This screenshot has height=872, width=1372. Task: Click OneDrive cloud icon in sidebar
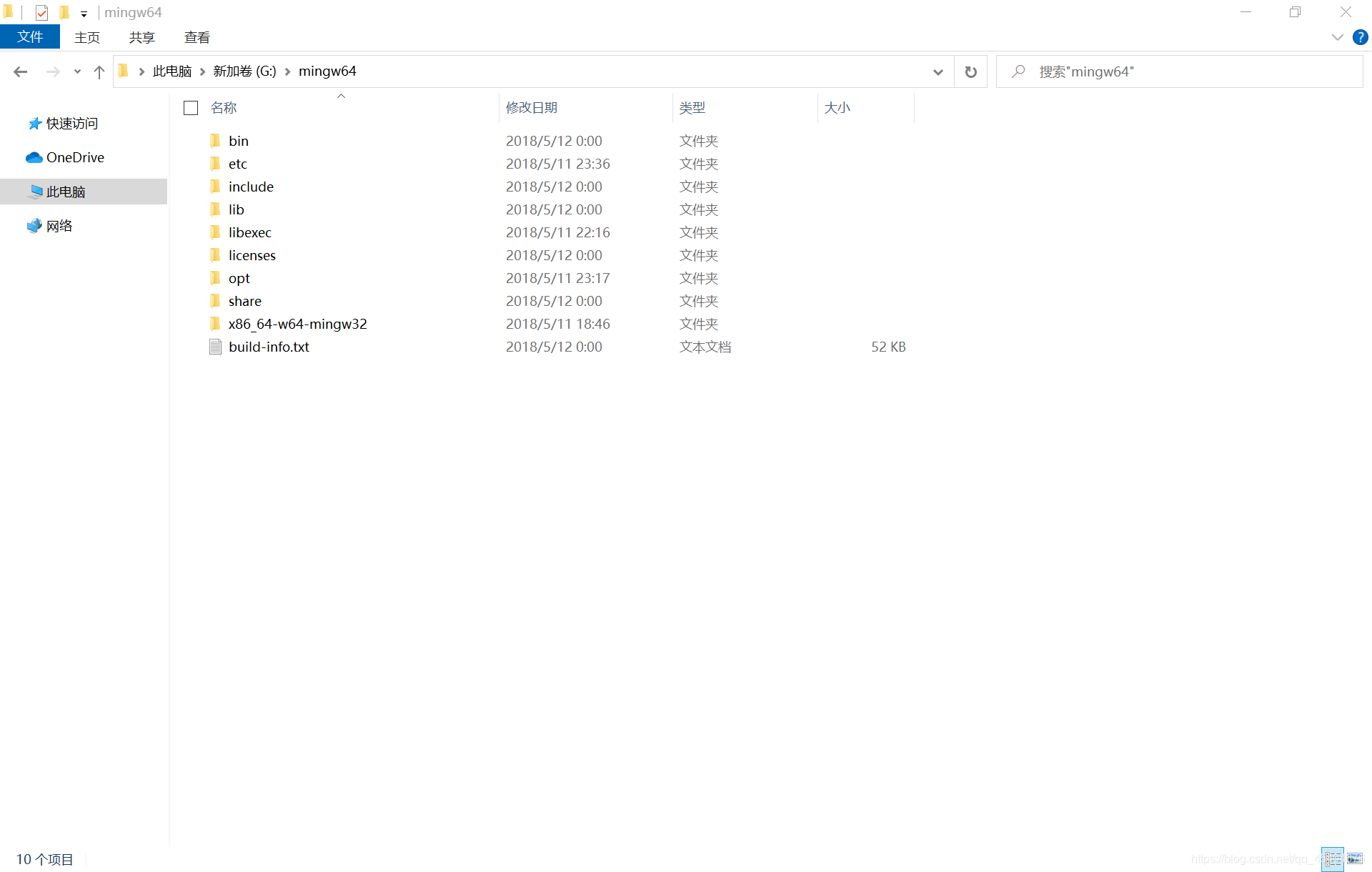click(x=34, y=157)
